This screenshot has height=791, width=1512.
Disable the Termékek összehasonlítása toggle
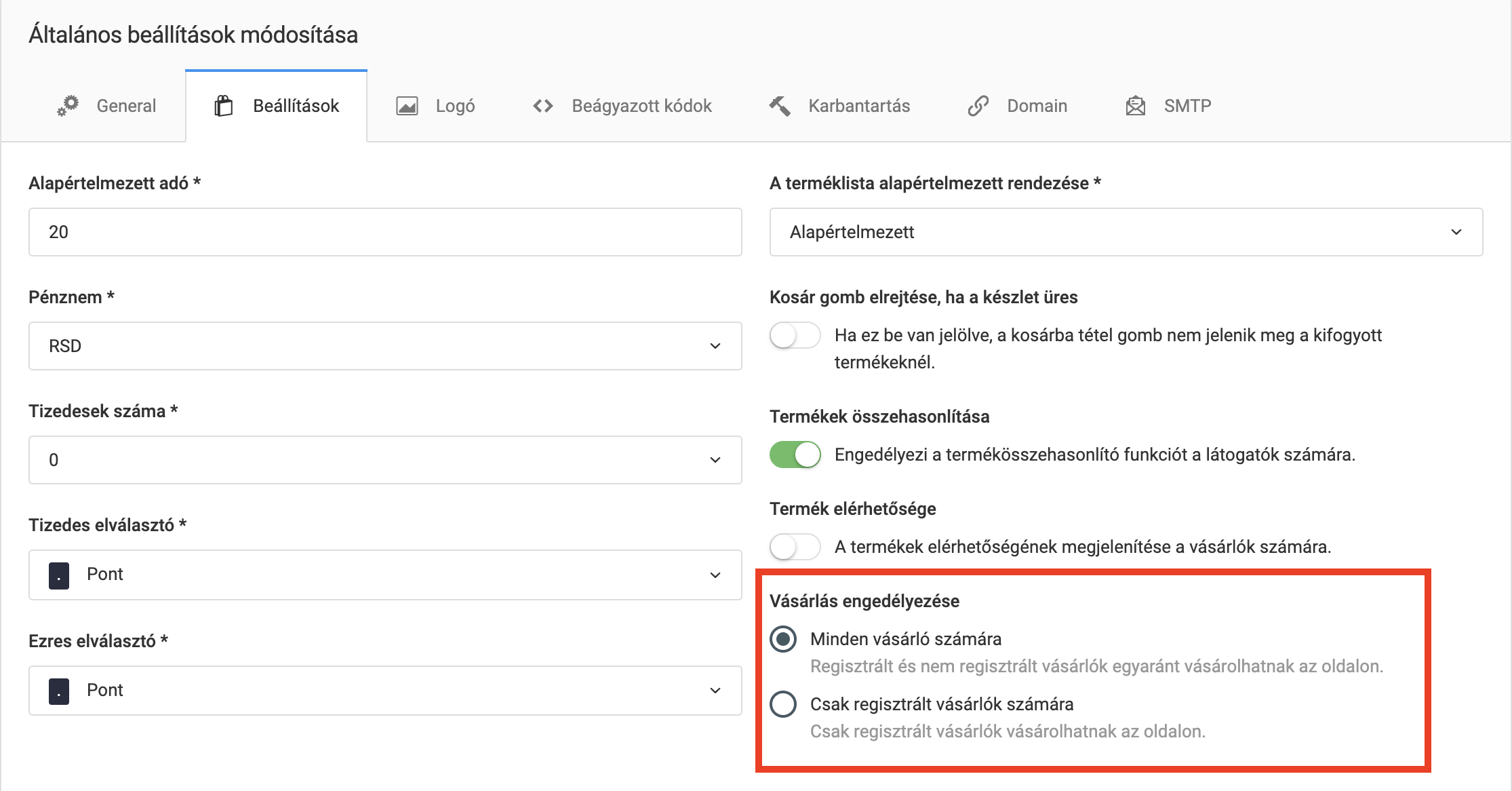point(795,455)
